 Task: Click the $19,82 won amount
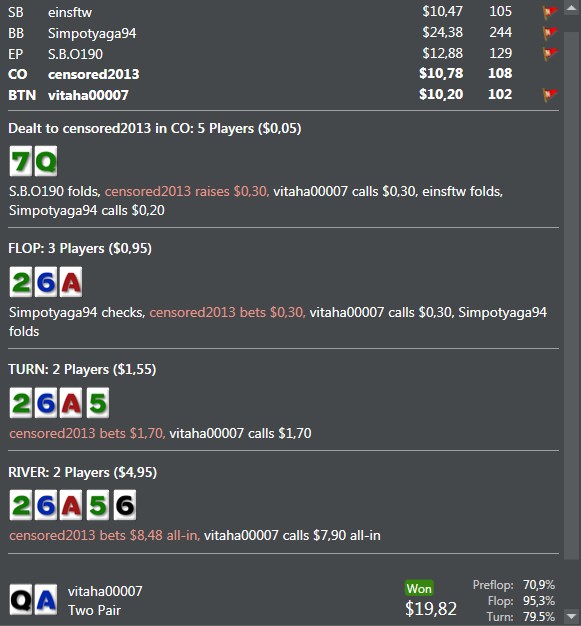point(431,609)
